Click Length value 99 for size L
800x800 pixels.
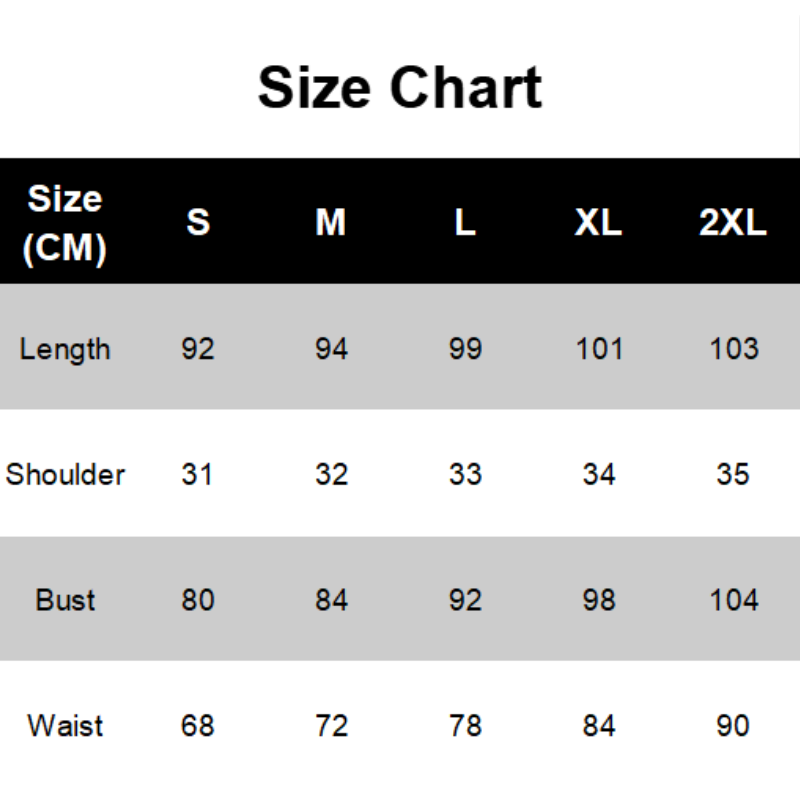(x=465, y=349)
